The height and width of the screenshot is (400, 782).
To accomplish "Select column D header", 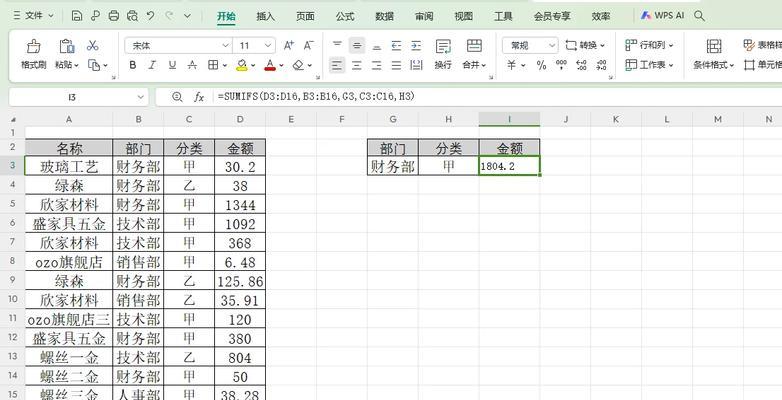I will 240,119.
